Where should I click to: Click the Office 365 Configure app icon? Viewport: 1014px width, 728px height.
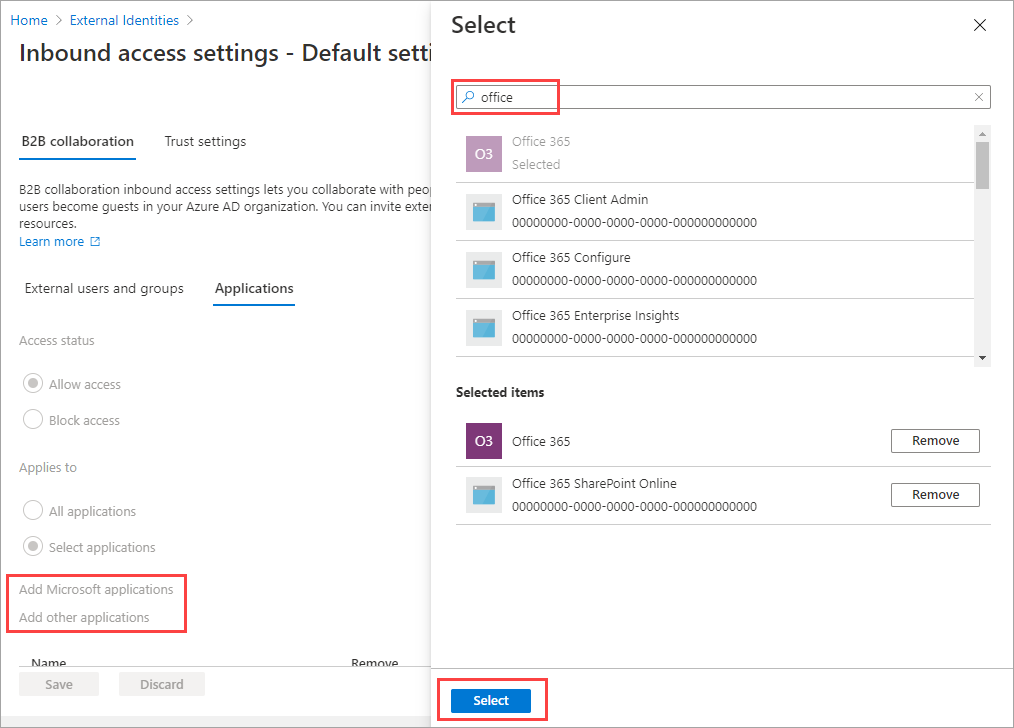click(x=484, y=270)
